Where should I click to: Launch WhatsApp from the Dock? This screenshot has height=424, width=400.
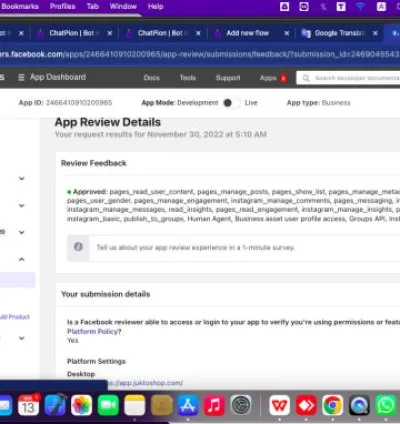(386, 405)
